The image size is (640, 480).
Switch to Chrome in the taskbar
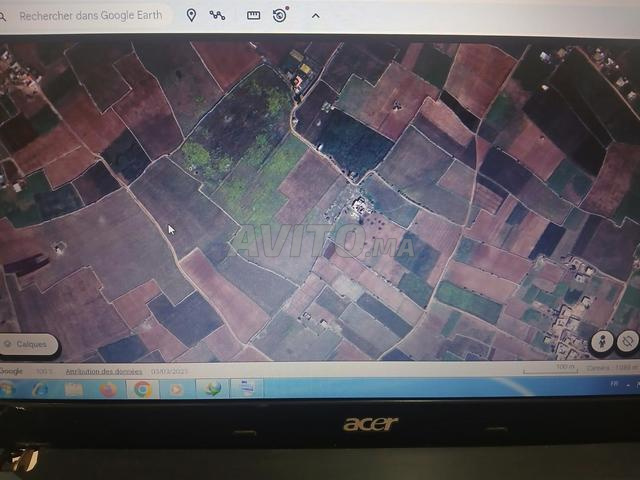tap(143, 389)
